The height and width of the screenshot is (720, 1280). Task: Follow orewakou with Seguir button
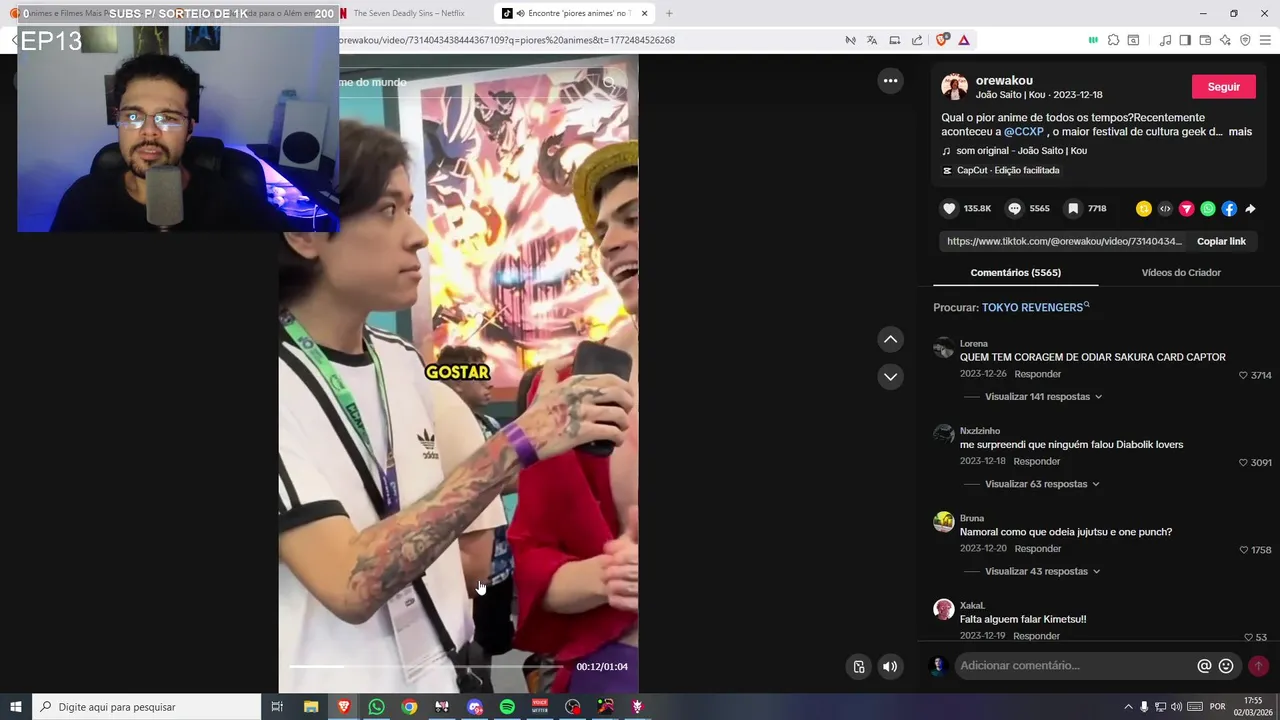point(1223,87)
